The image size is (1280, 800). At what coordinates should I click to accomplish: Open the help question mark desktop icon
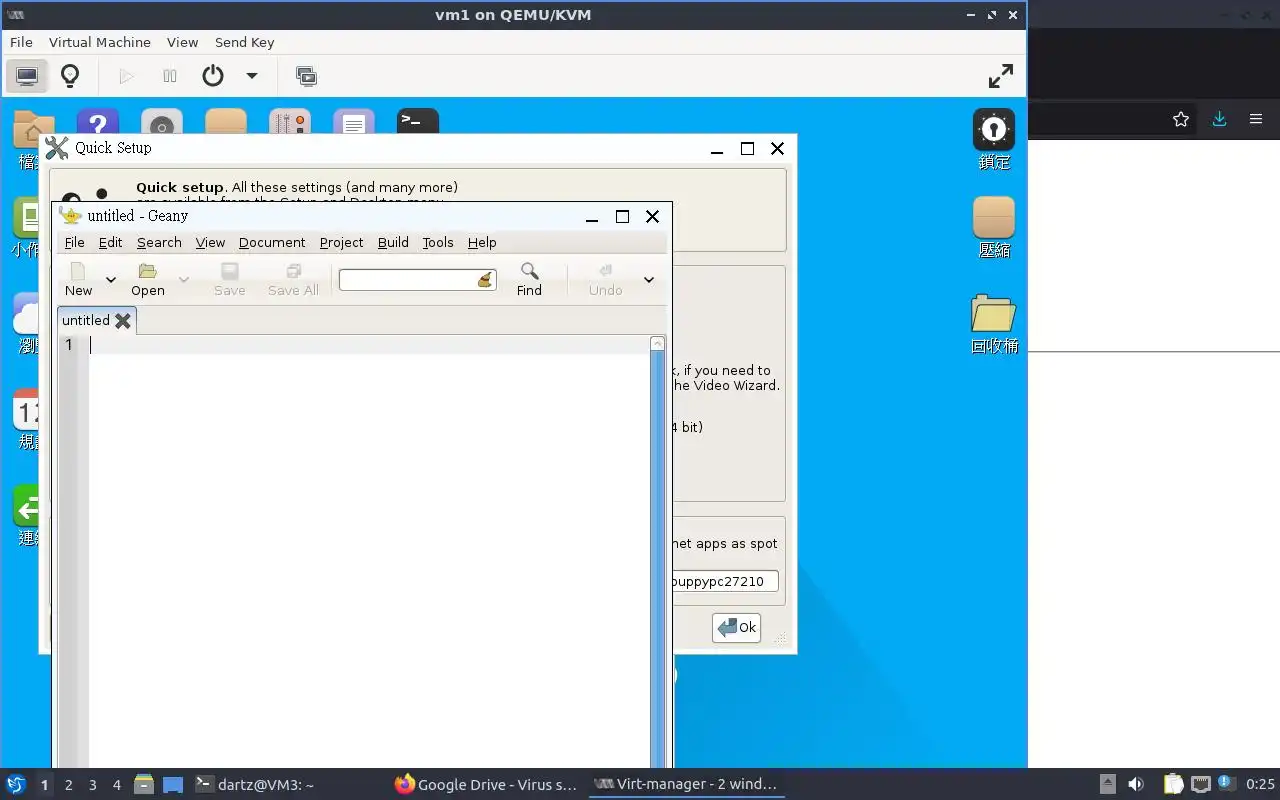click(98, 122)
